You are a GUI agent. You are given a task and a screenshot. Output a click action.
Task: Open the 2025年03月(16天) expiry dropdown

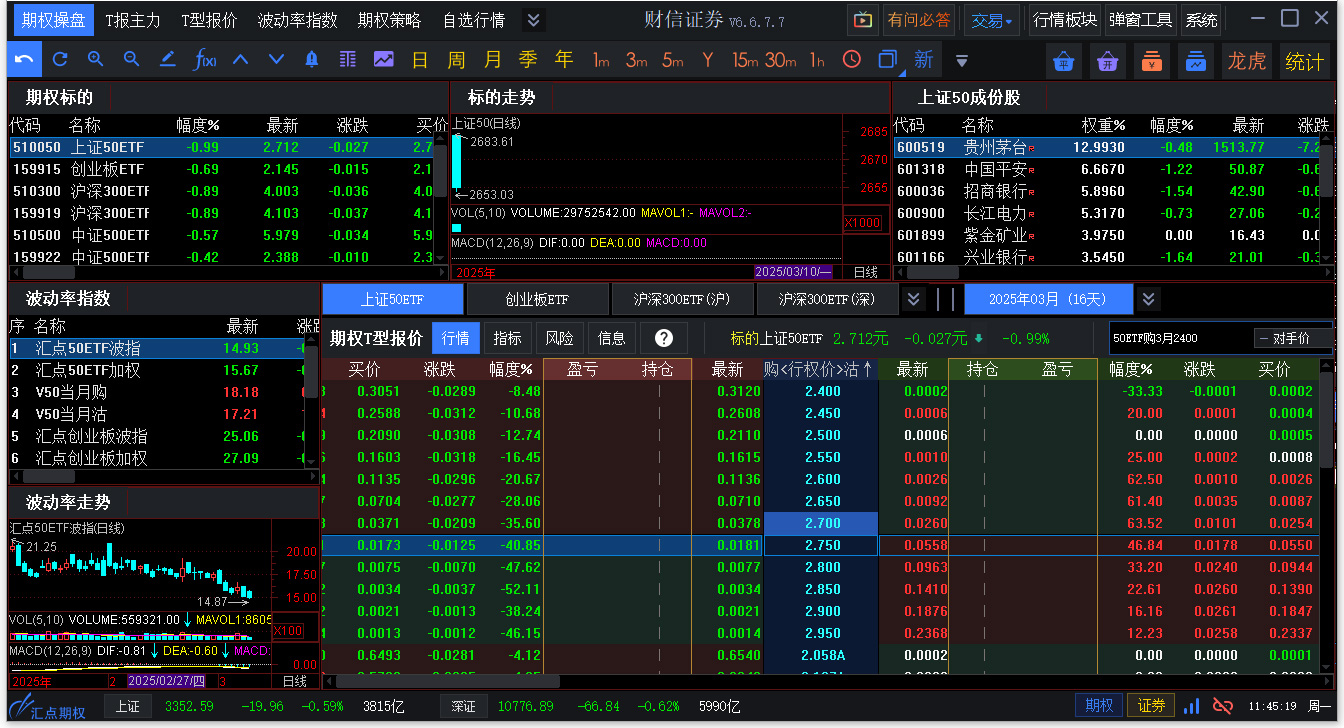click(x=1048, y=298)
